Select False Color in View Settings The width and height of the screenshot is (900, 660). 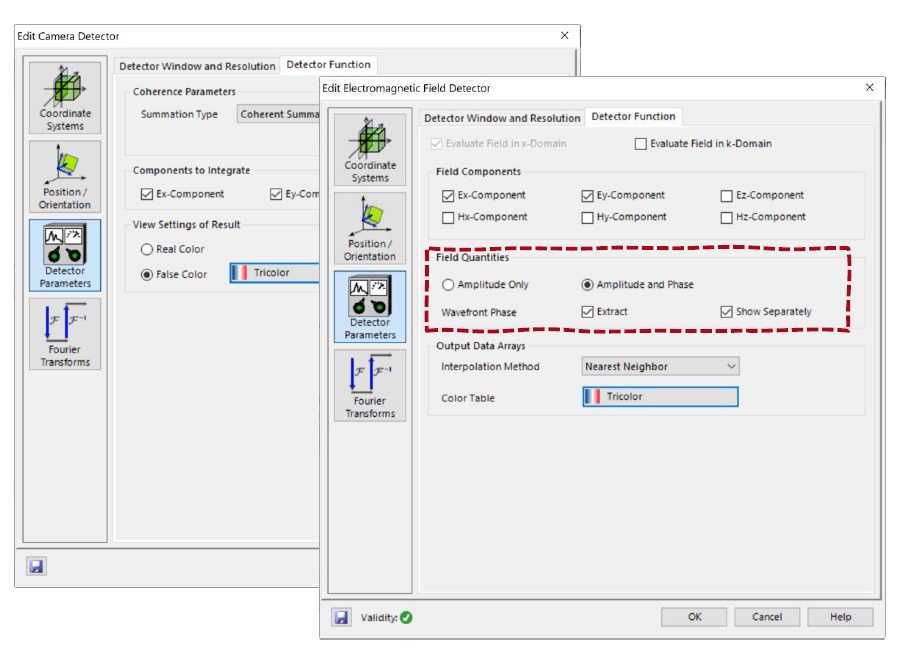pyautogui.click(x=146, y=274)
